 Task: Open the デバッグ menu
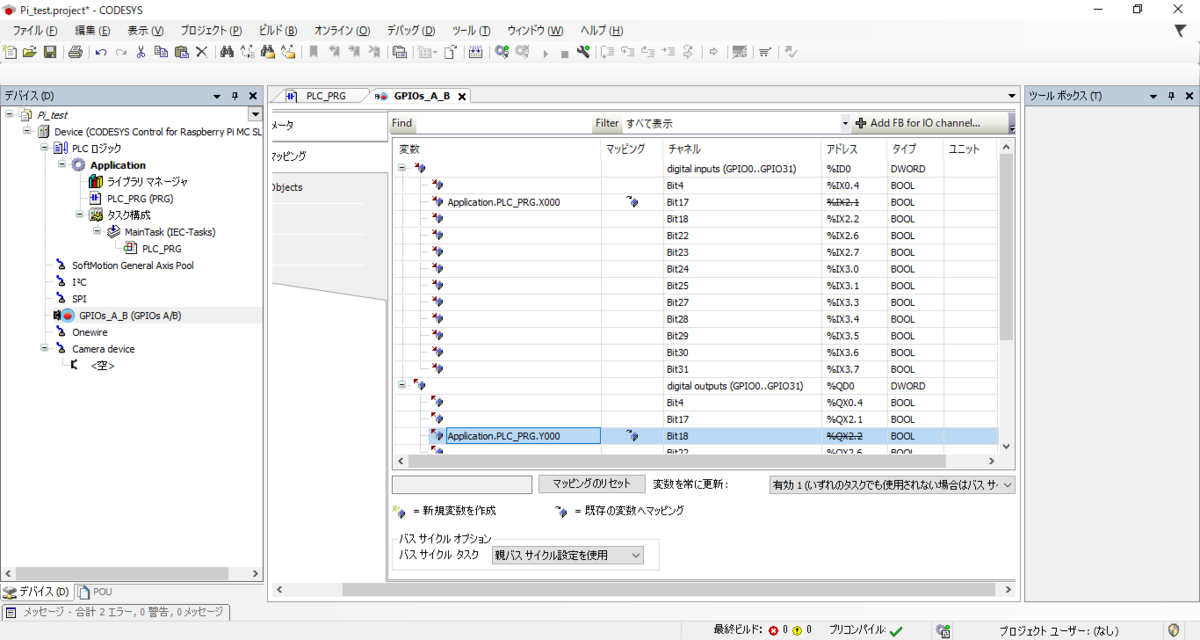point(410,31)
